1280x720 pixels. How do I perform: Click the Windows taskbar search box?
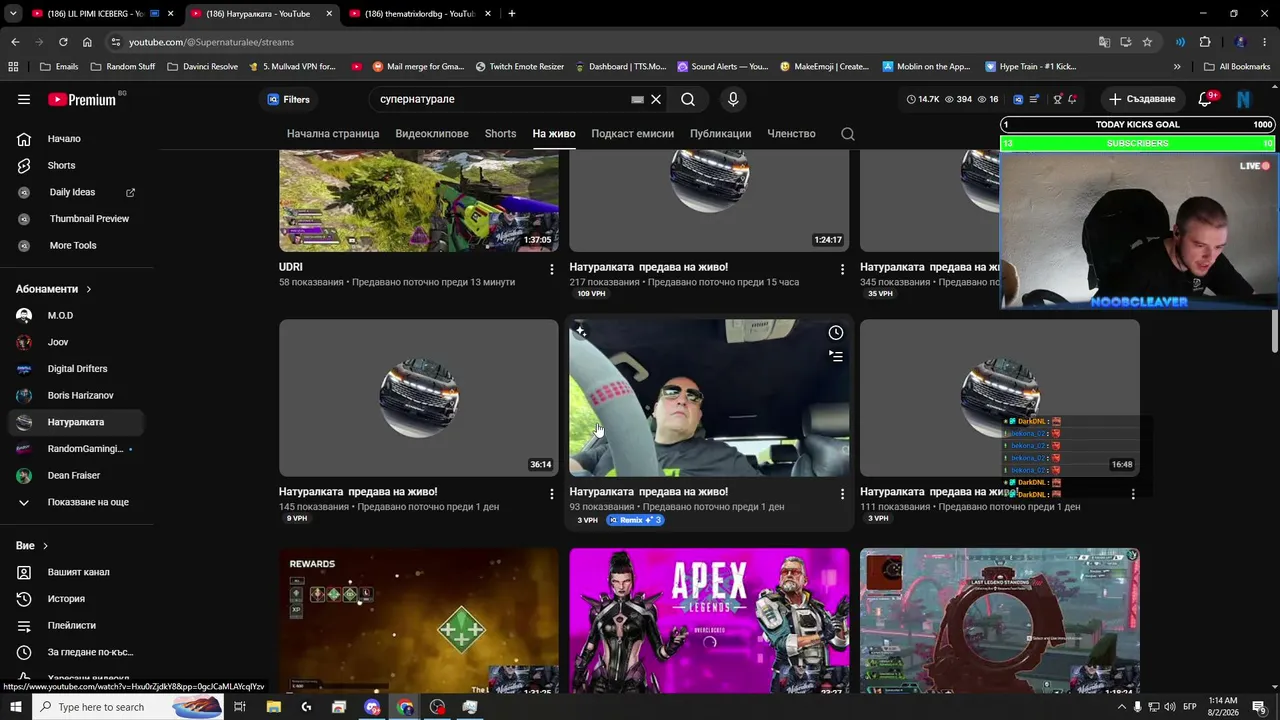tap(128, 707)
